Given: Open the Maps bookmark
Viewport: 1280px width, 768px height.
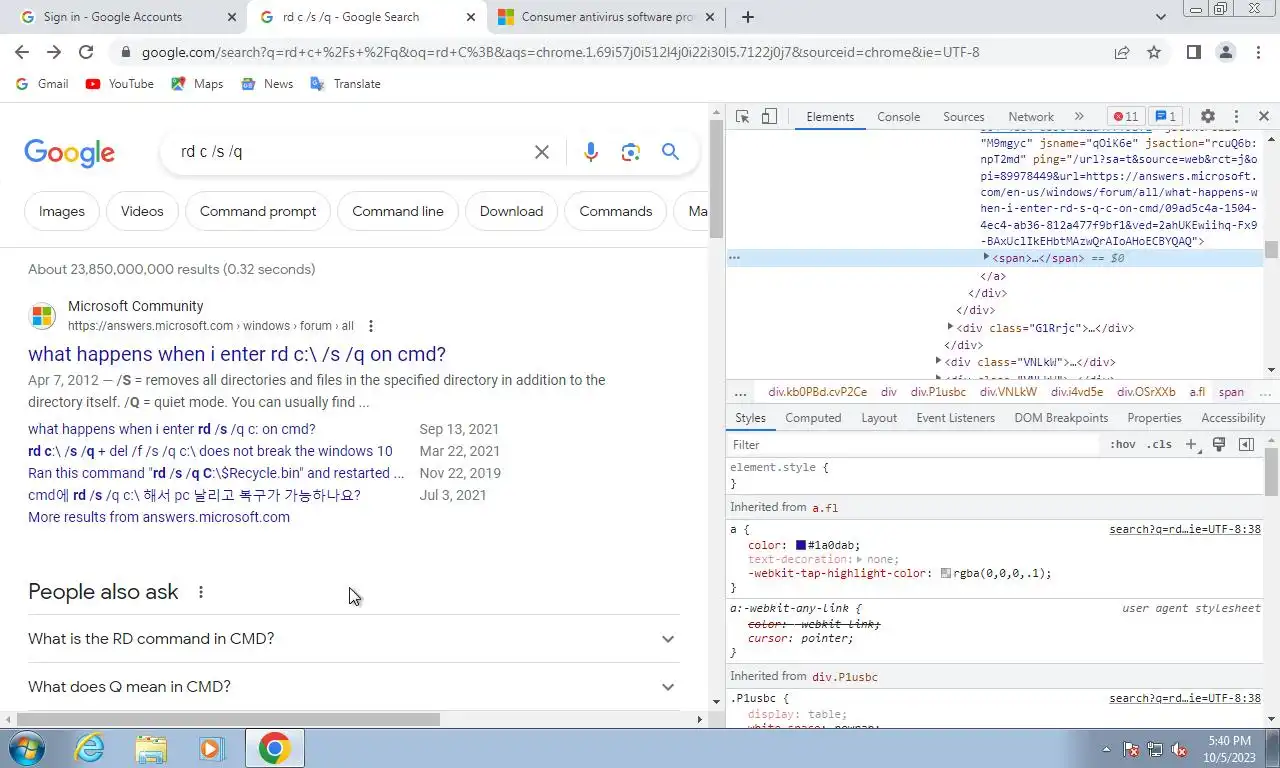Looking at the screenshot, I should [x=197, y=84].
